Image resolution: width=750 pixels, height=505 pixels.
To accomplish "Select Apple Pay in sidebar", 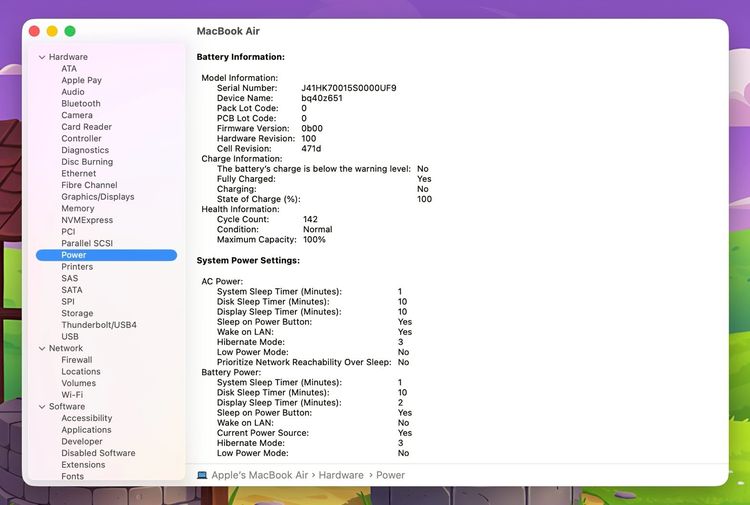I will pos(81,80).
